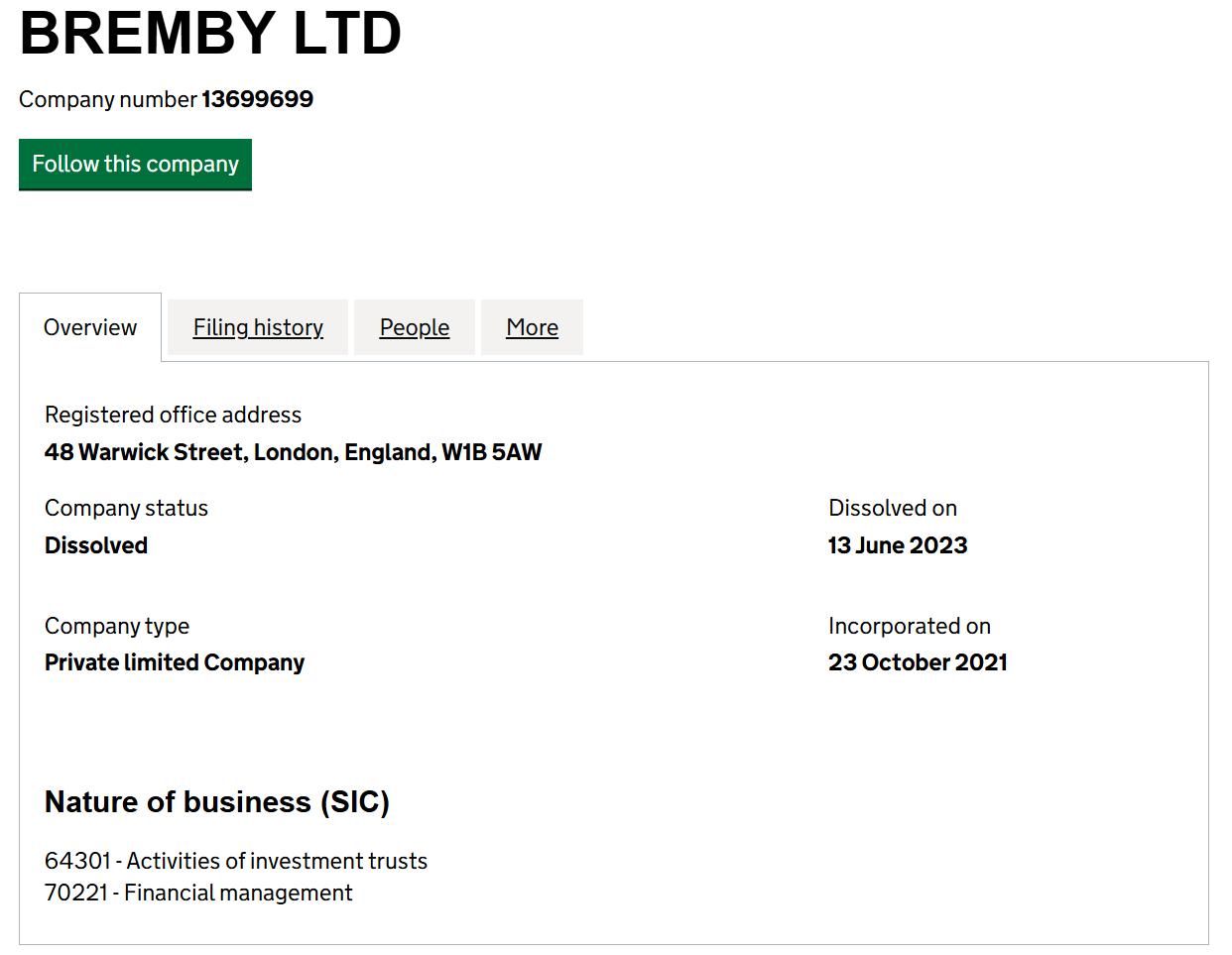Select the Overview tab
Screen dimensions: 1232x955
tap(90, 327)
